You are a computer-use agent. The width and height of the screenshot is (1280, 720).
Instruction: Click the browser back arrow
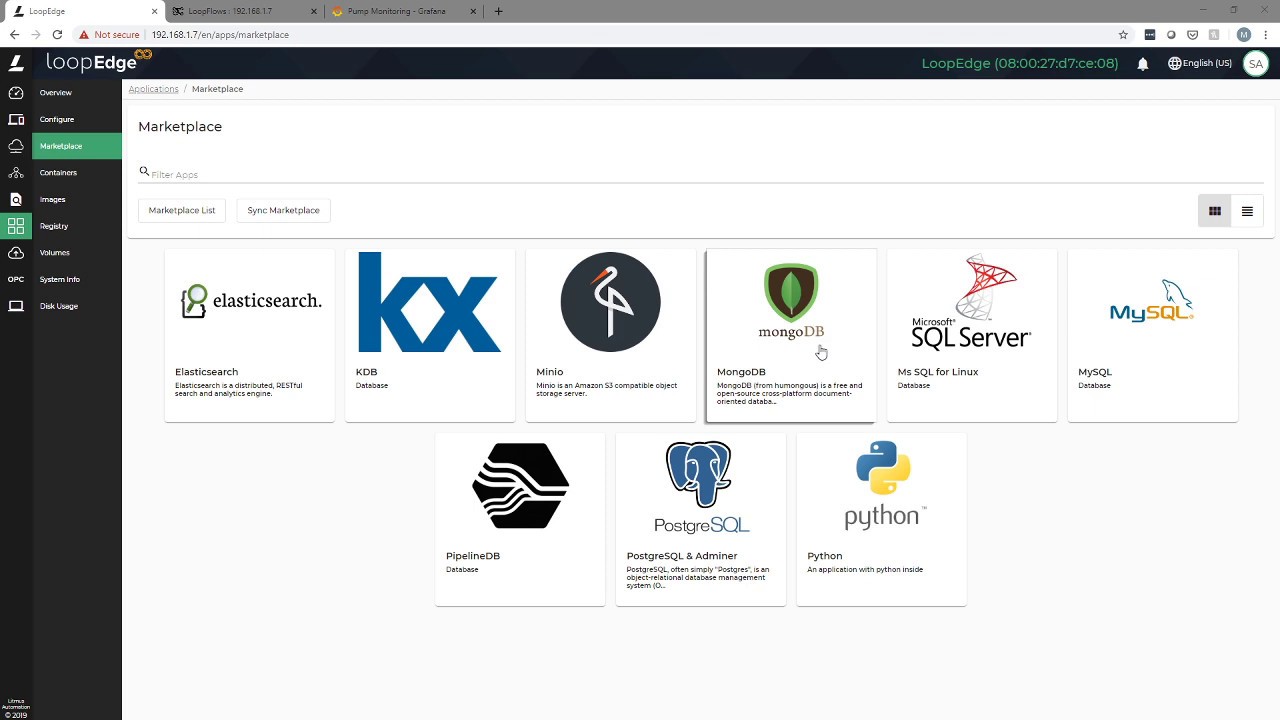pyautogui.click(x=14, y=34)
